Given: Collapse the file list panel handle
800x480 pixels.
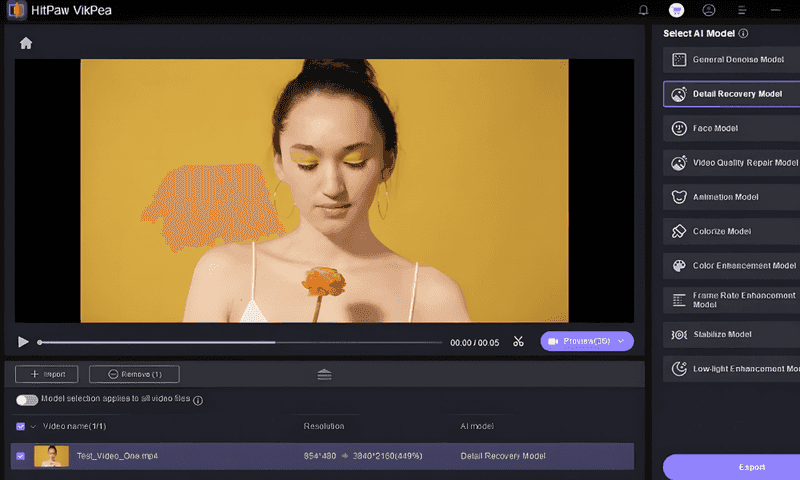Looking at the screenshot, I should coord(324,374).
